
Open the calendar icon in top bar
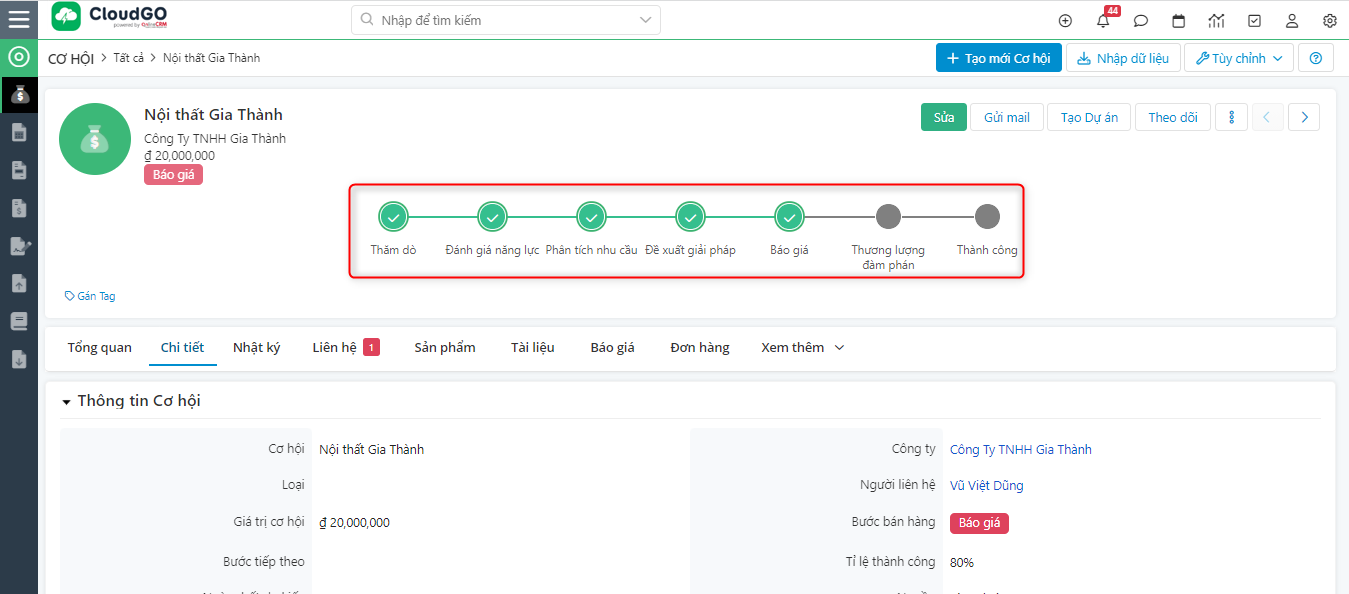click(x=1178, y=21)
